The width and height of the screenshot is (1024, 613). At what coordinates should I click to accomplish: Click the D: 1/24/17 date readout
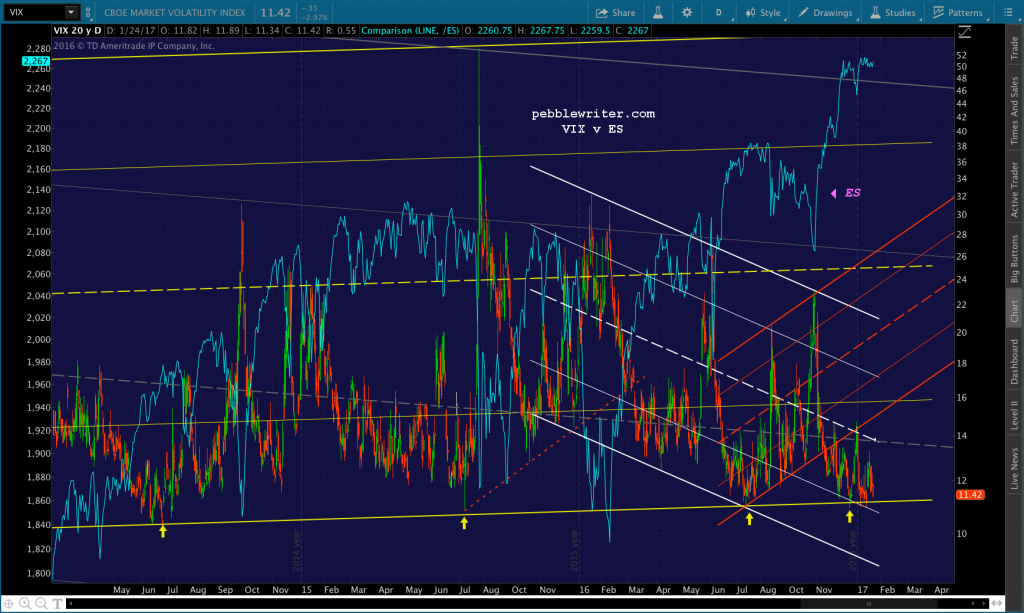131,31
